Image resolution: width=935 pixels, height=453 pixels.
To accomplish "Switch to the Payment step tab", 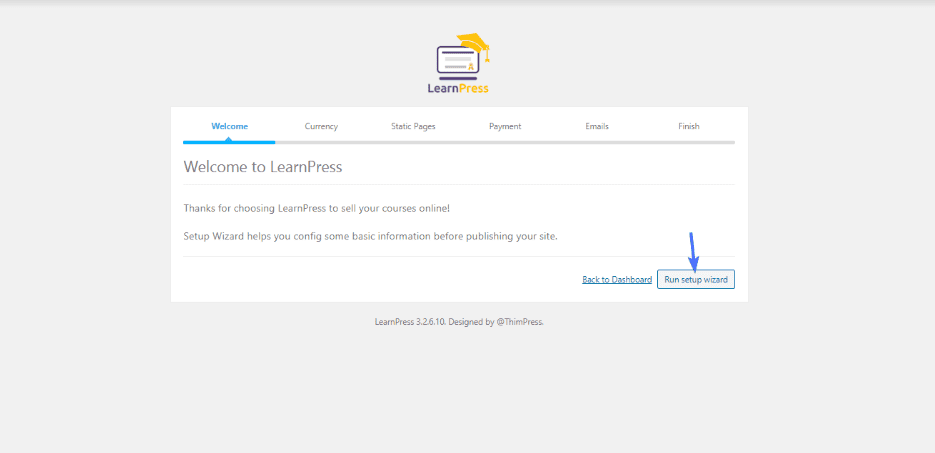I will [x=505, y=126].
